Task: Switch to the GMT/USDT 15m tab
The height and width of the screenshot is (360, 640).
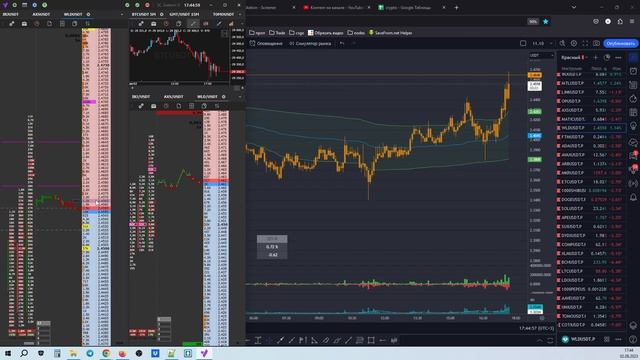Action: coord(184,14)
